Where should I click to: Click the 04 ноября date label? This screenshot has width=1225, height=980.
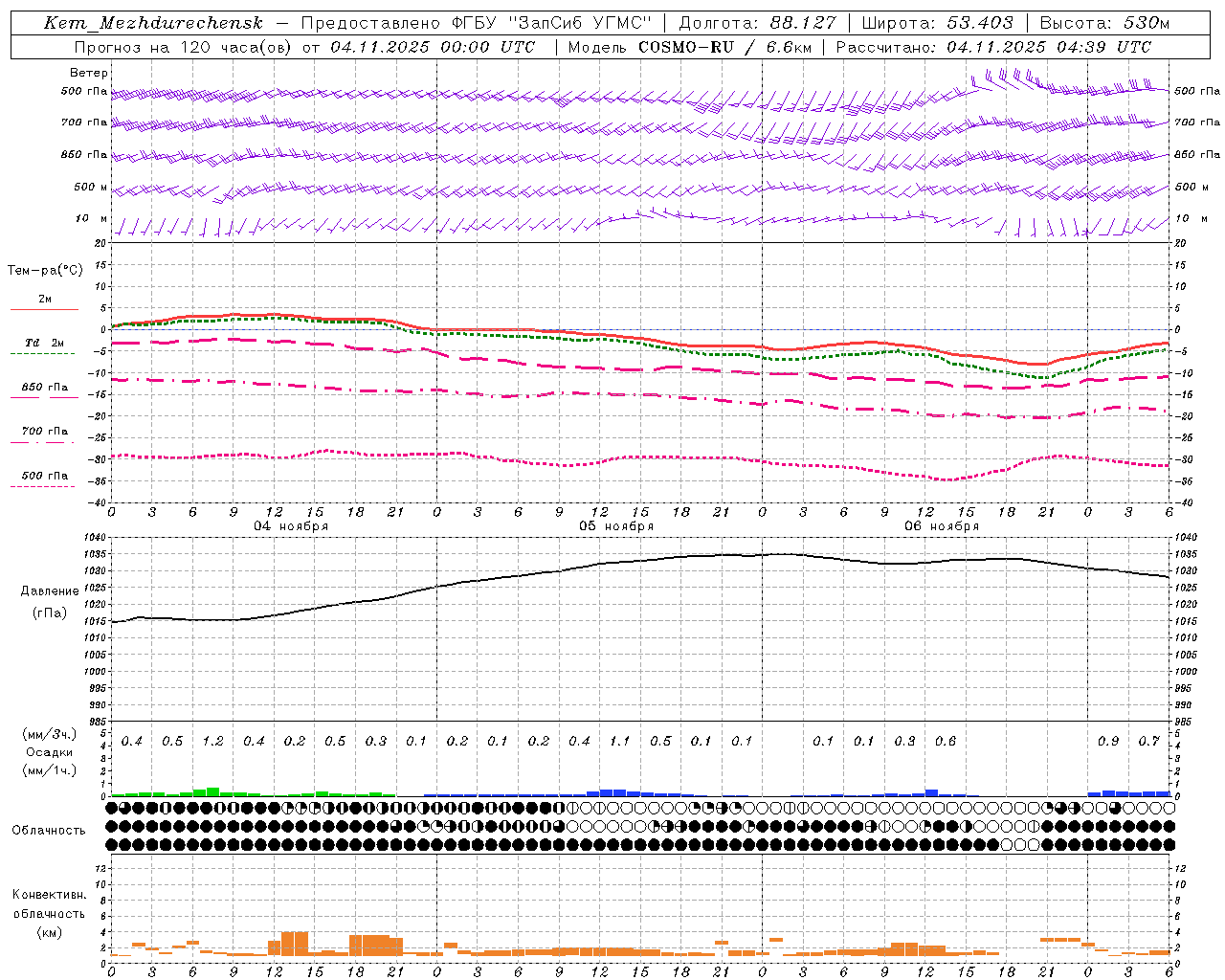pos(290,526)
